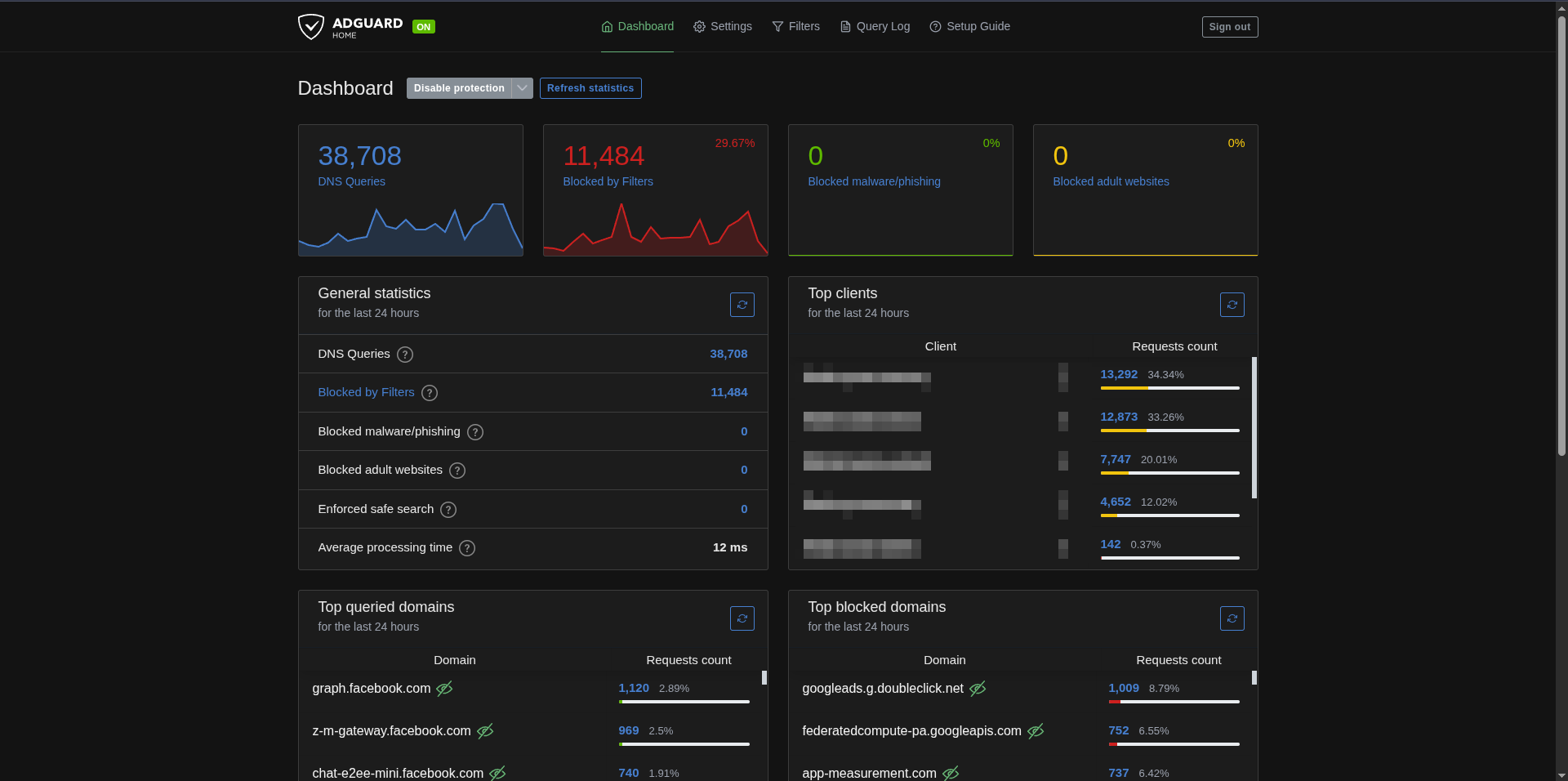This screenshot has width=1568, height=781.
Task: Click help icon beside Blocked malware/phishing row
Action: 475,432
